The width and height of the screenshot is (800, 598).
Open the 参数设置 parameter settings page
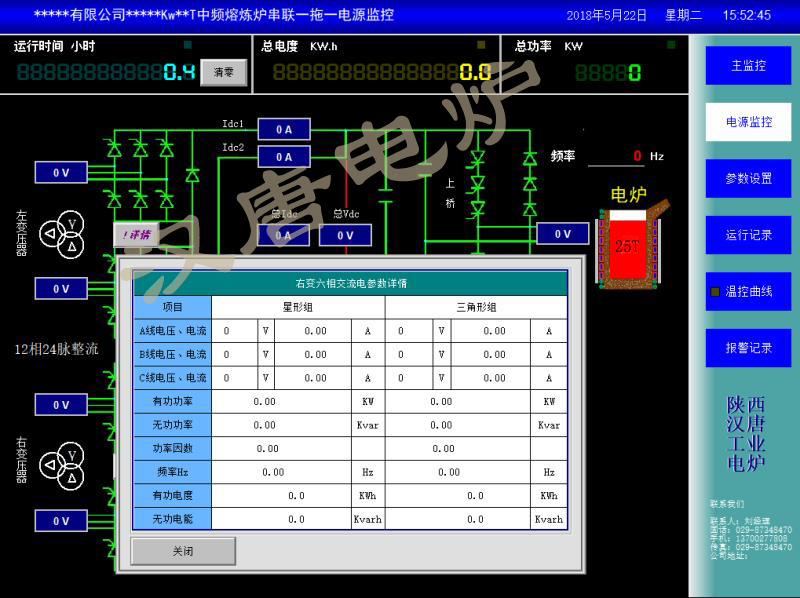[x=749, y=178]
